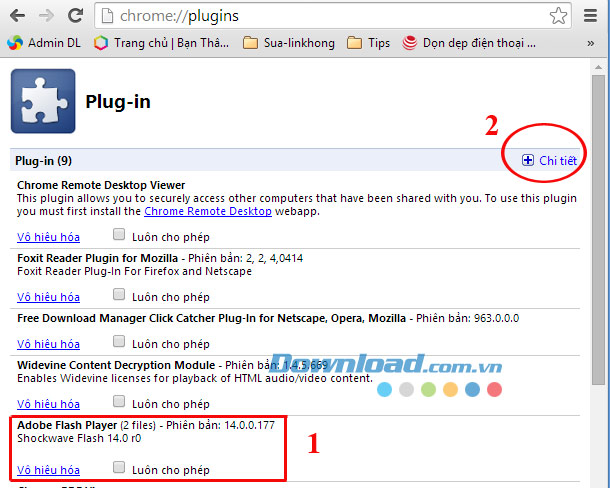Open the Chrome Remote Desktop webapp link

click(208, 211)
